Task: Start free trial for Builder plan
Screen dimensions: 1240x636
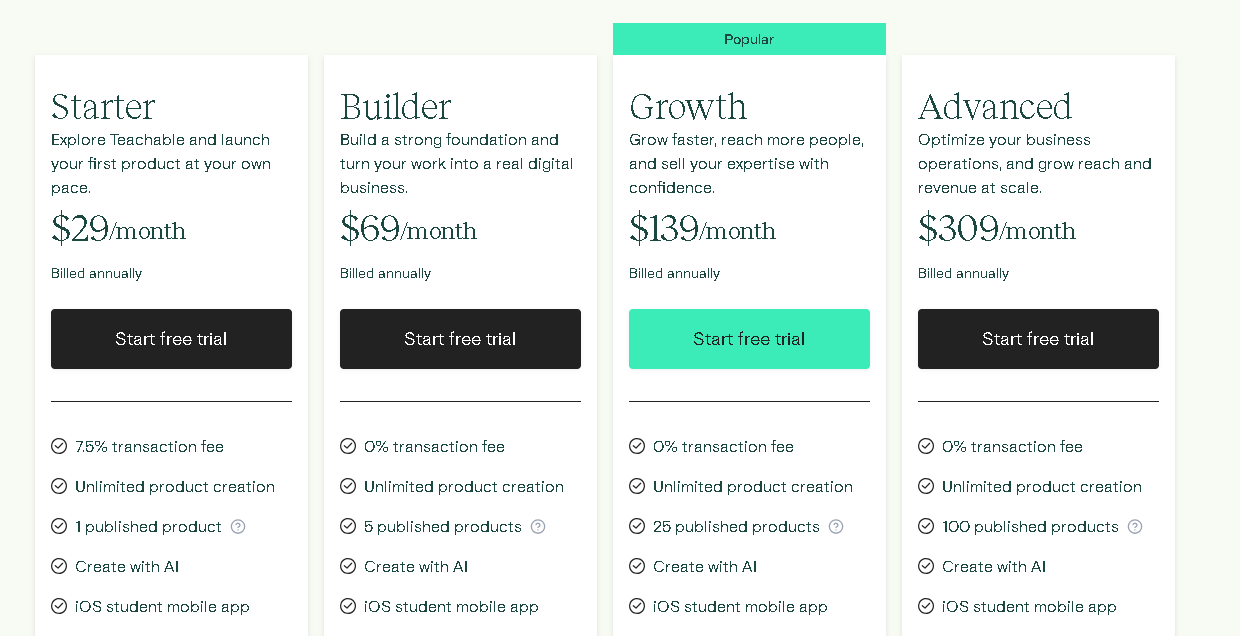Action: click(460, 339)
